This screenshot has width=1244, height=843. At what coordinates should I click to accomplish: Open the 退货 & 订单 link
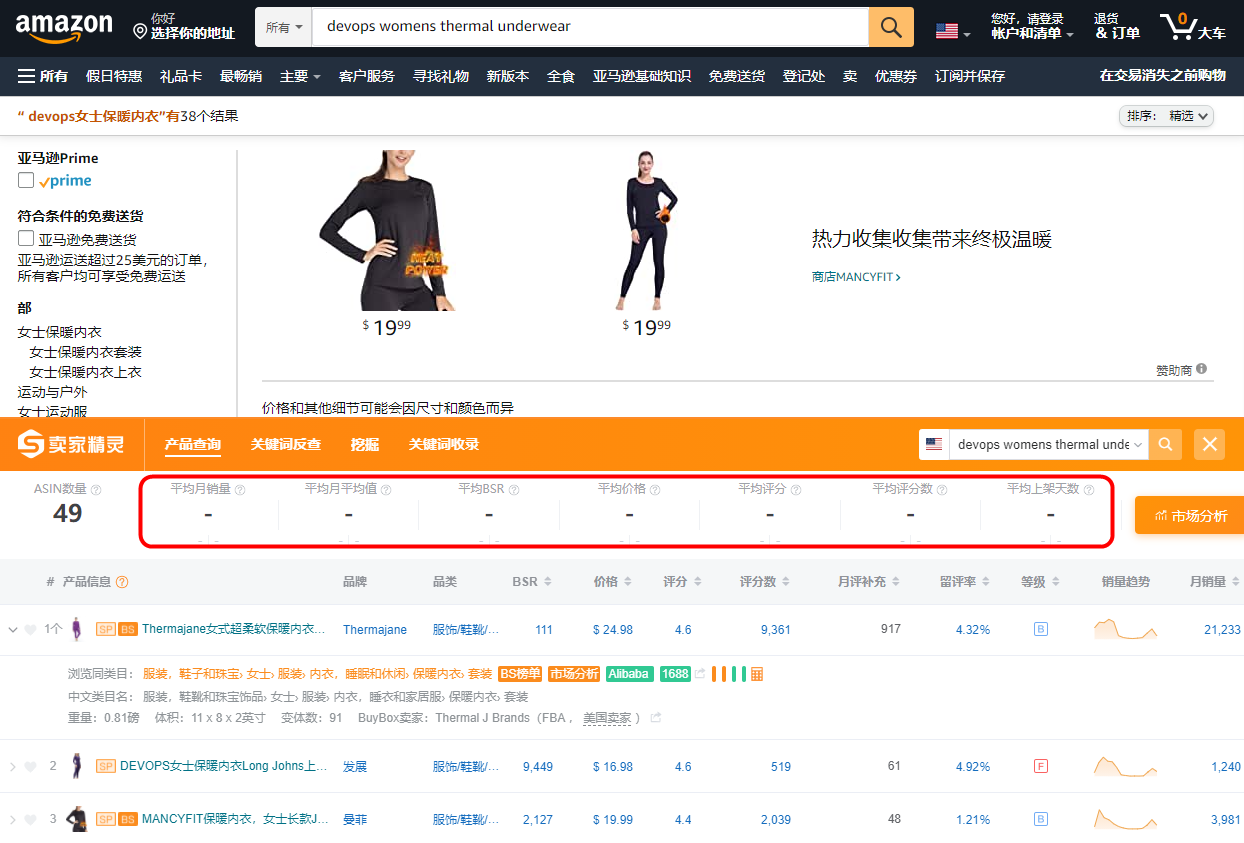1117,27
